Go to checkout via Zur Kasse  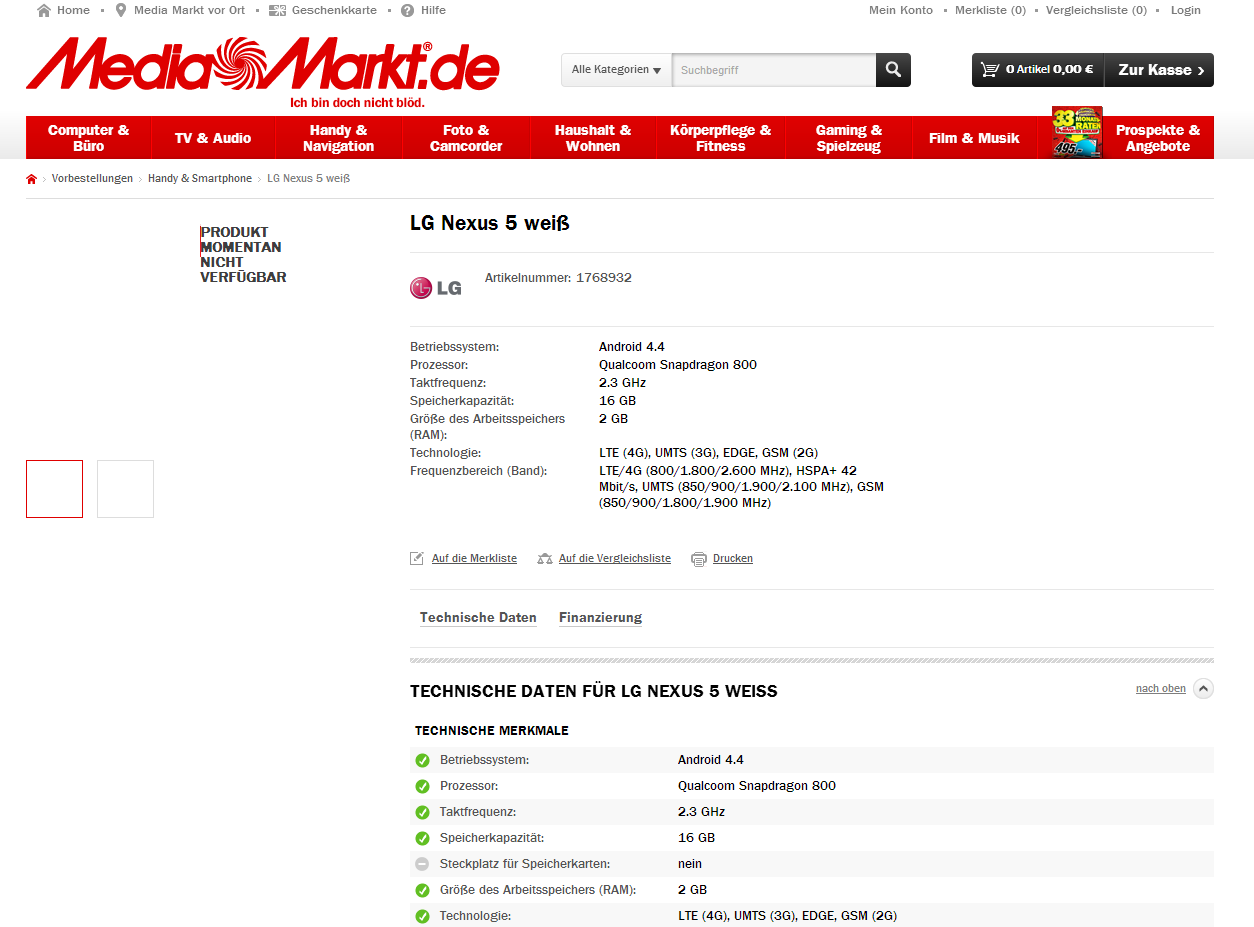point(1160,70)
